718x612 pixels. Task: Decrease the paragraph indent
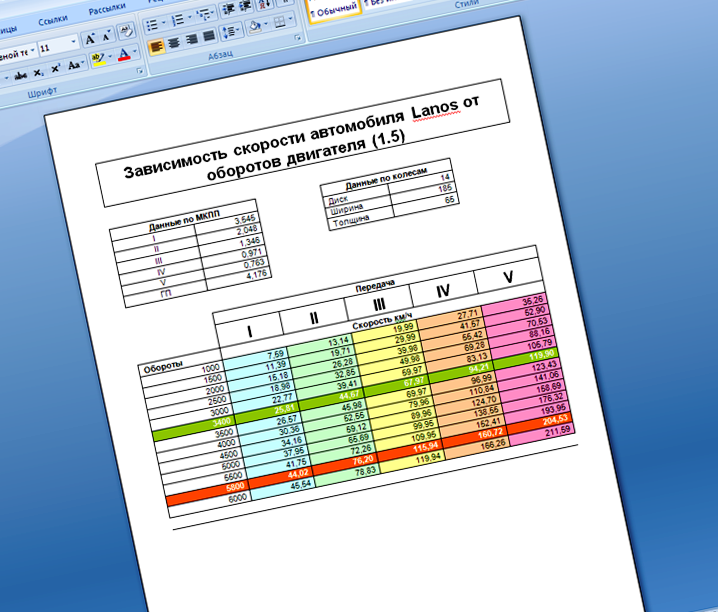228,9
